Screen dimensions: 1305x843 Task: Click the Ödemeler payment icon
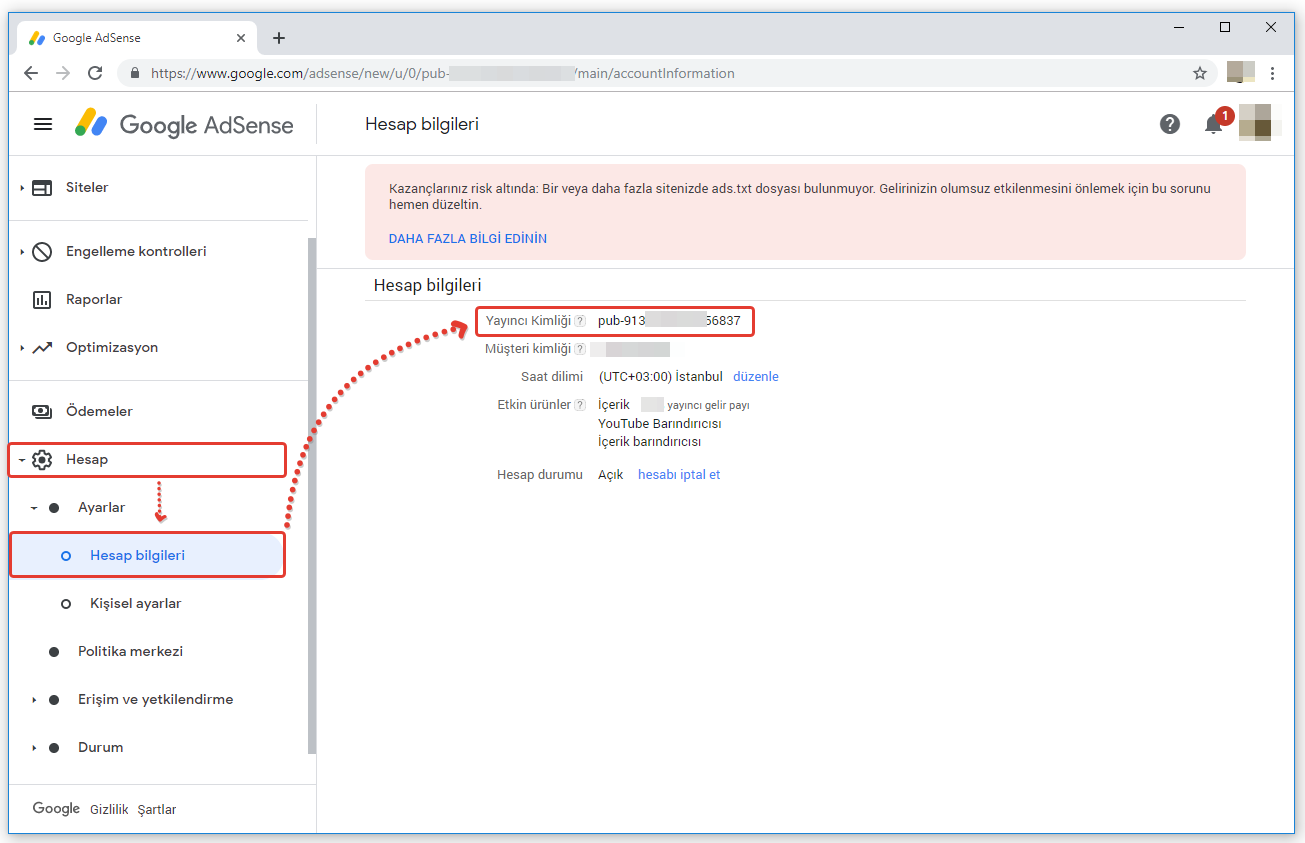42,412
